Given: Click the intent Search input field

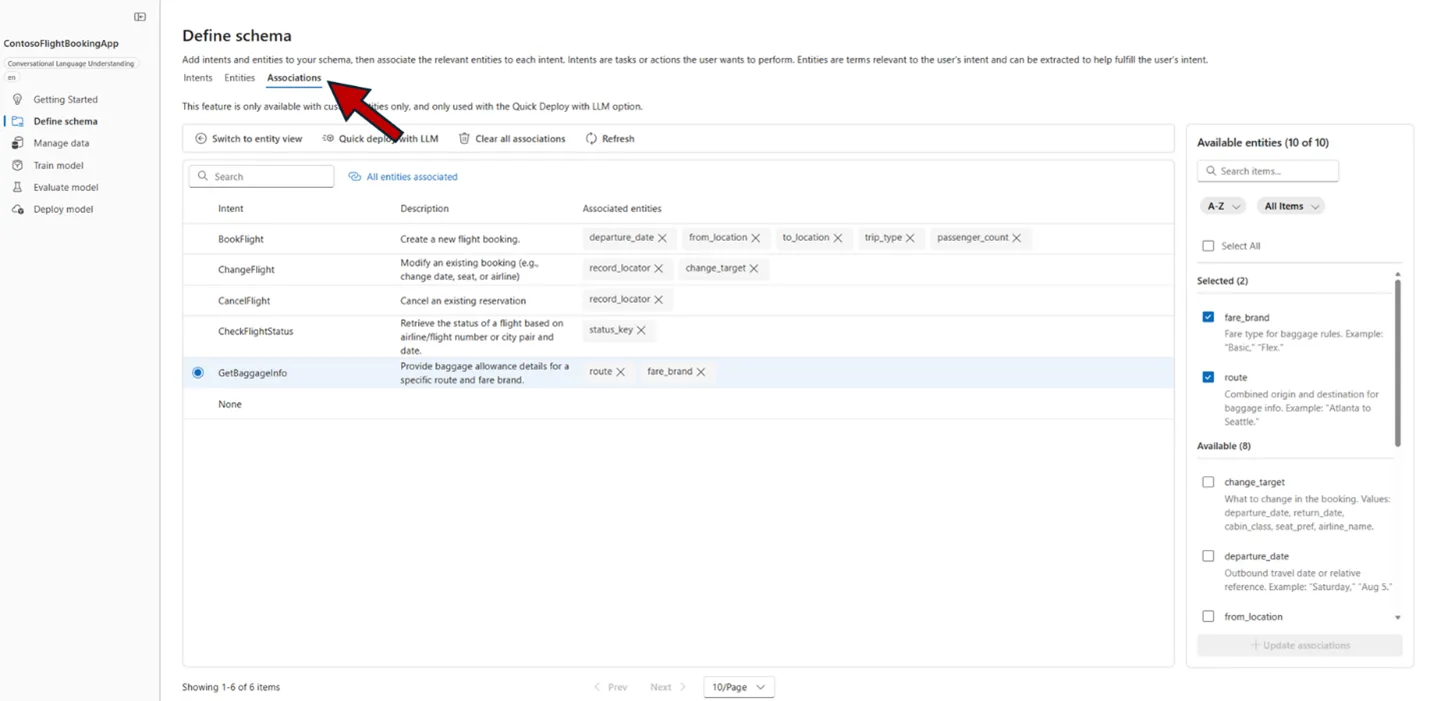Looking at the screenshot, I should (x=262, y=176).
